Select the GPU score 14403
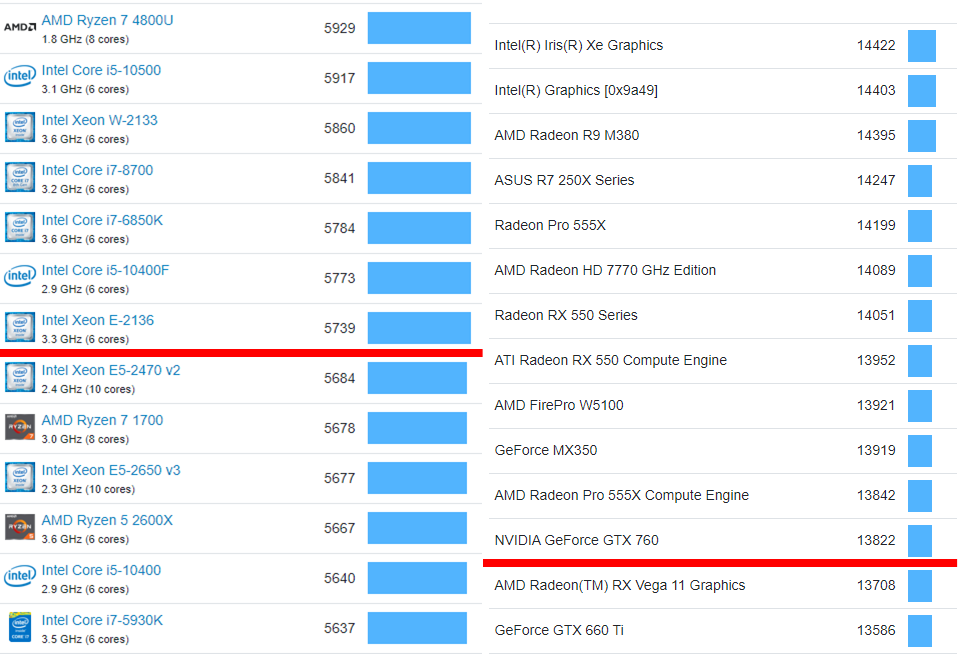 pyautogui.click(x=876, y=90)
